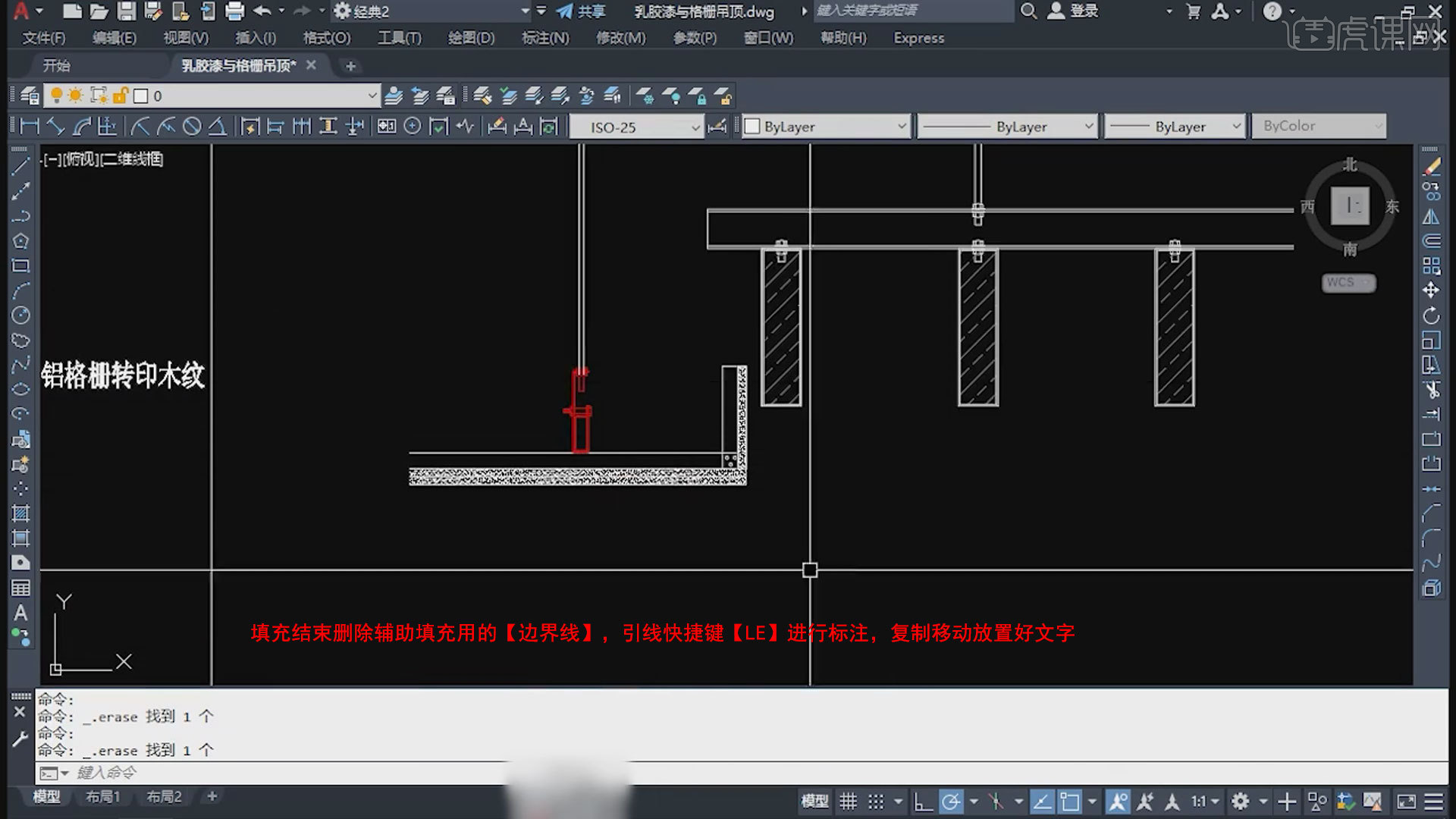Open the ByLayer color control
This screenshot has width=1456, height=819.
[x=826, y=127]
